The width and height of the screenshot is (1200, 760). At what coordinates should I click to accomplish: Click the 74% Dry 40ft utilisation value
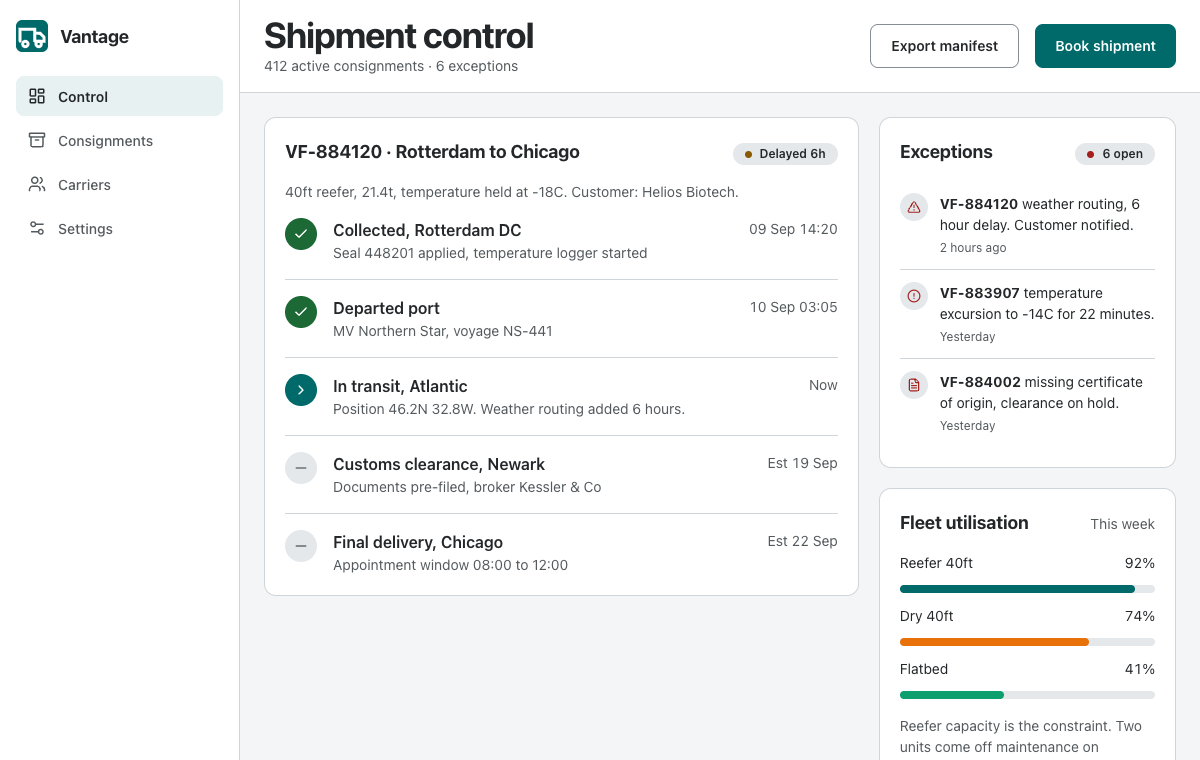[x=1139, y=616]
